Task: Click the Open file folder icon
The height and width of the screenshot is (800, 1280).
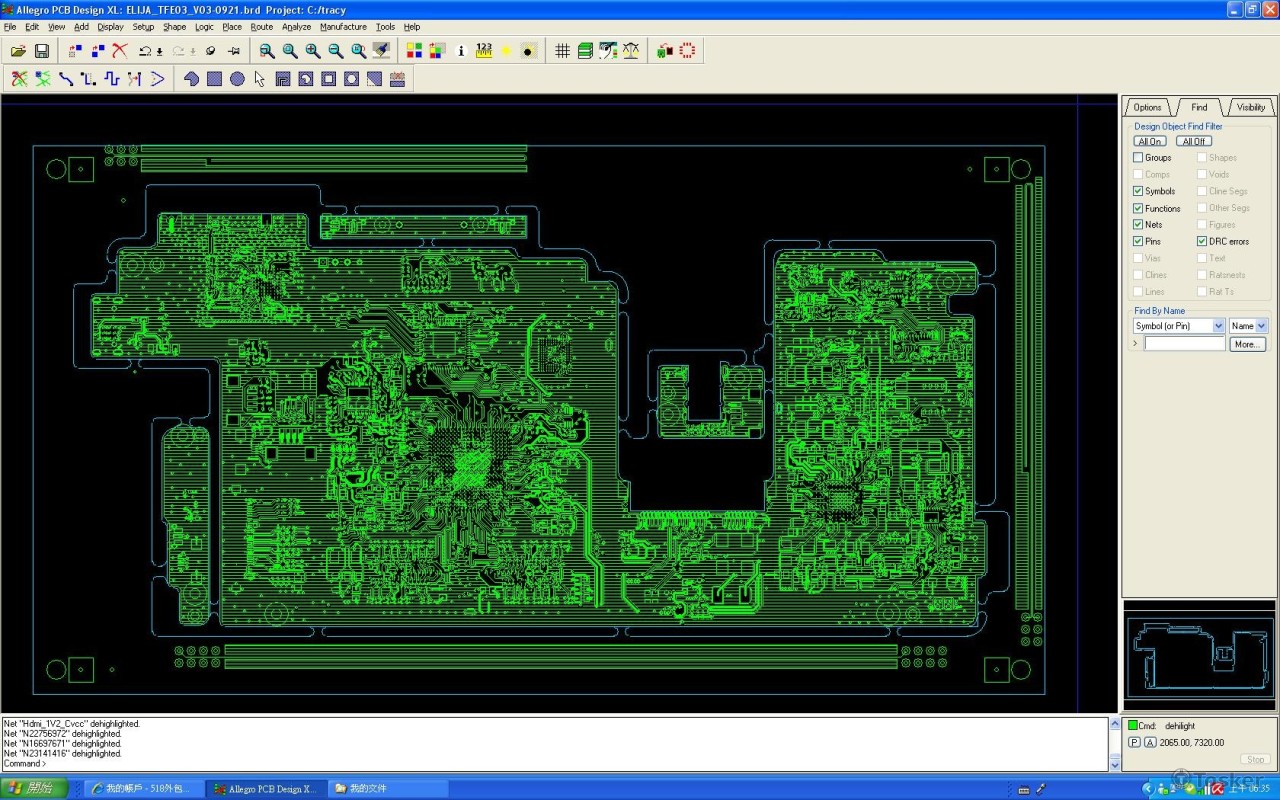Action: (x=18, y=51)
